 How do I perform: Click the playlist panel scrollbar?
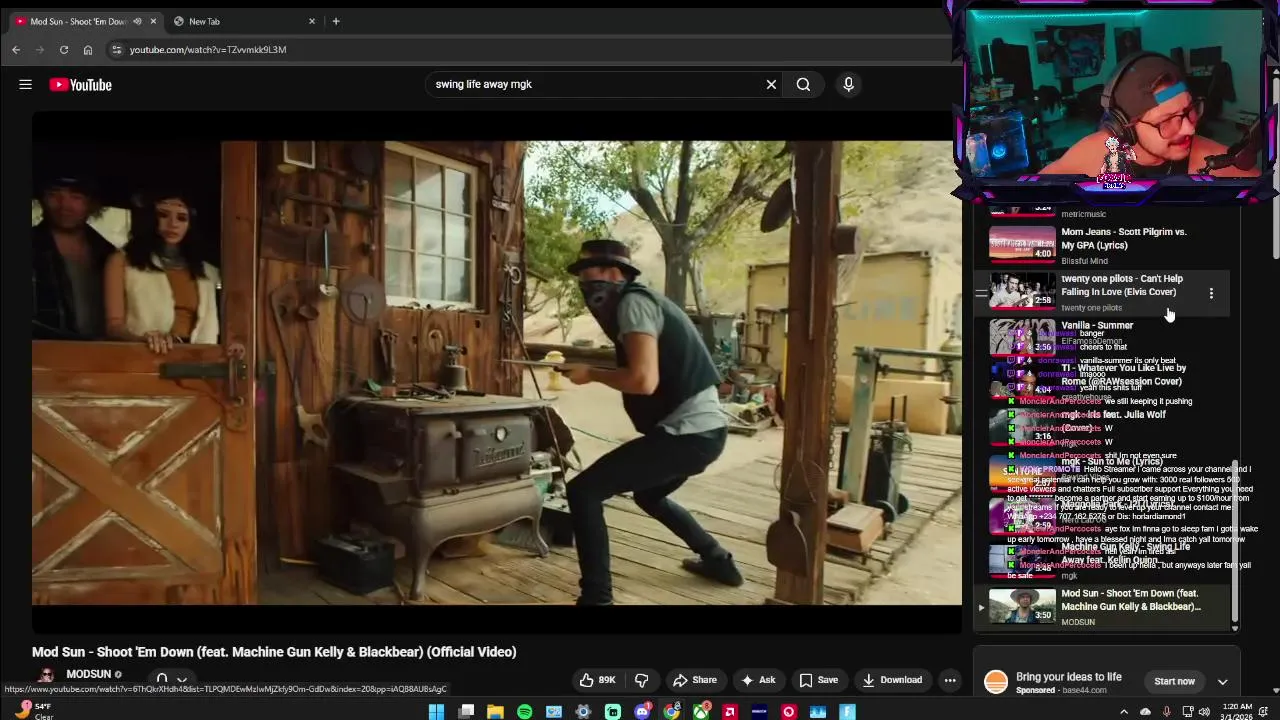(x=1235, y=540)
